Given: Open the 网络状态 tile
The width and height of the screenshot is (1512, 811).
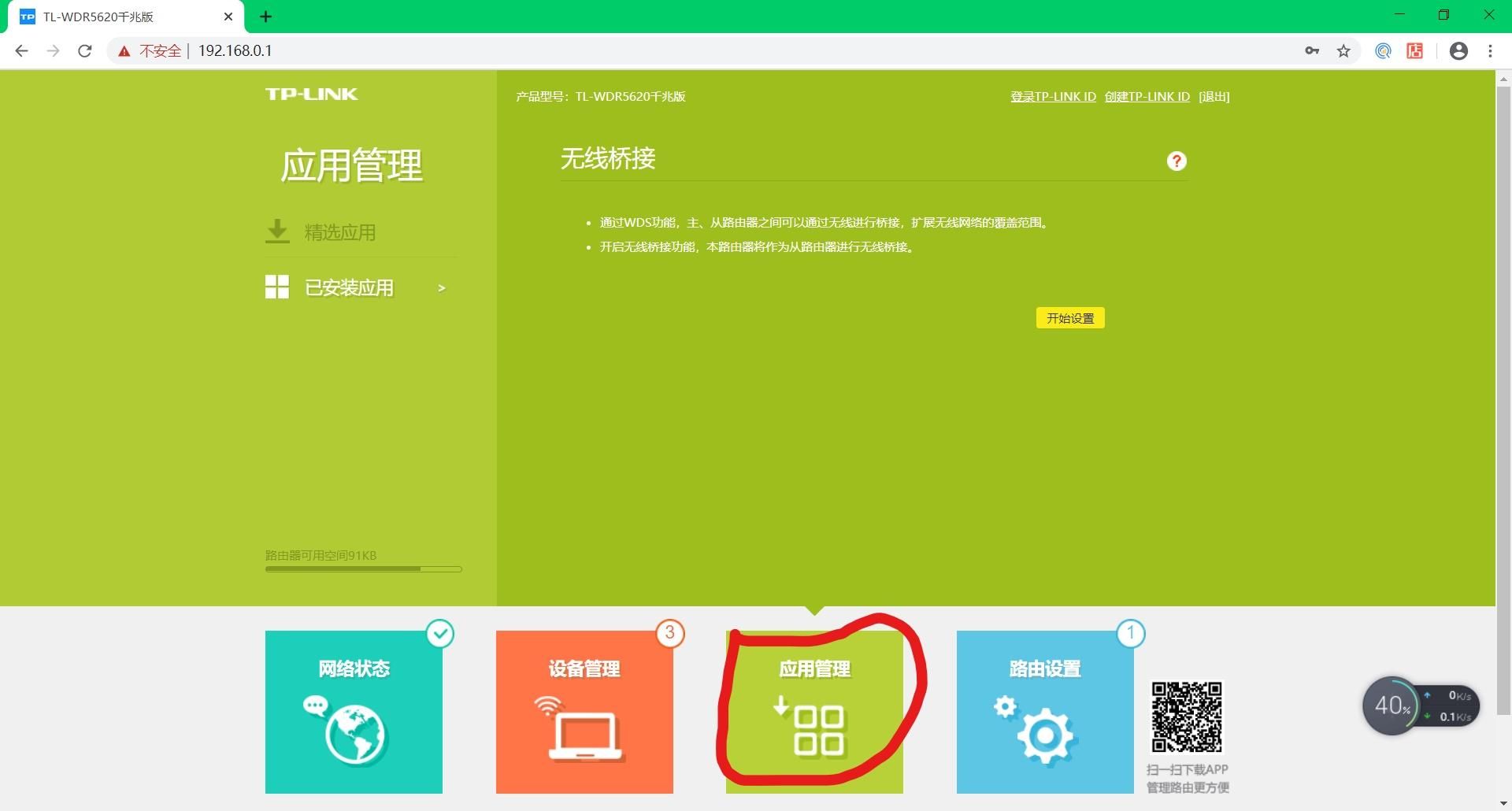Looking at the screenshot, I should (x=354, y=712).
